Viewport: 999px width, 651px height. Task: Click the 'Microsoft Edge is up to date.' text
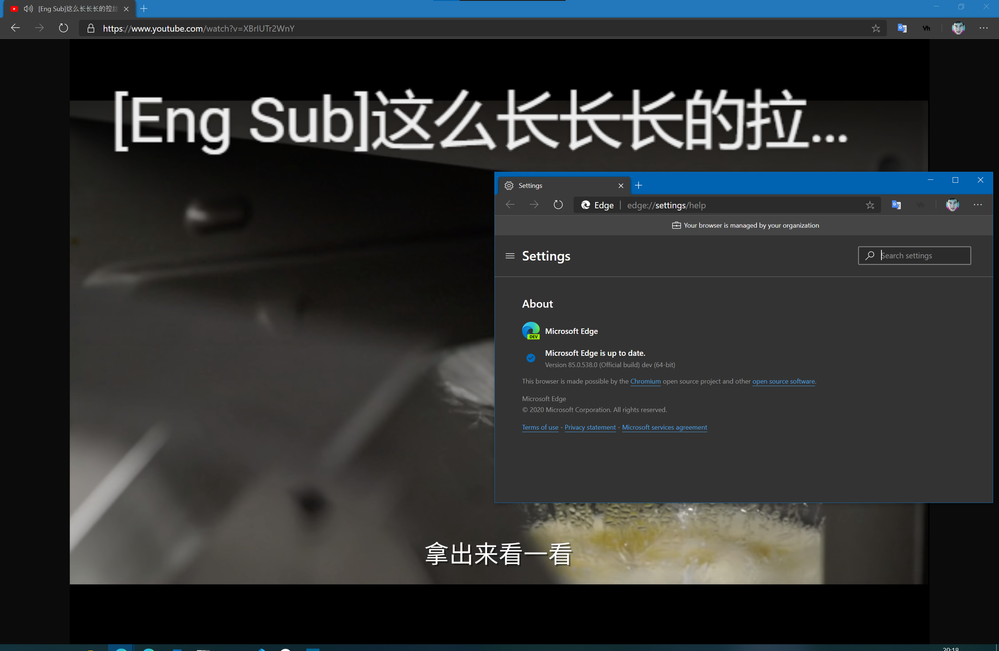point(595,353)
